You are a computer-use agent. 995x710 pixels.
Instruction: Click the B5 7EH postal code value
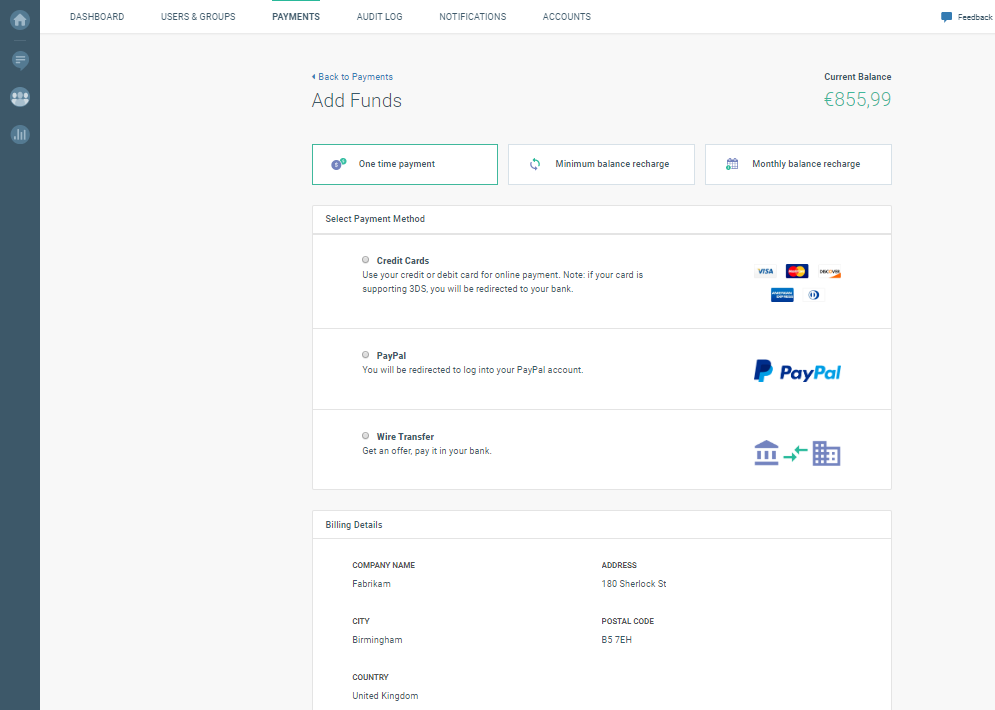click(x=617, y=640)
